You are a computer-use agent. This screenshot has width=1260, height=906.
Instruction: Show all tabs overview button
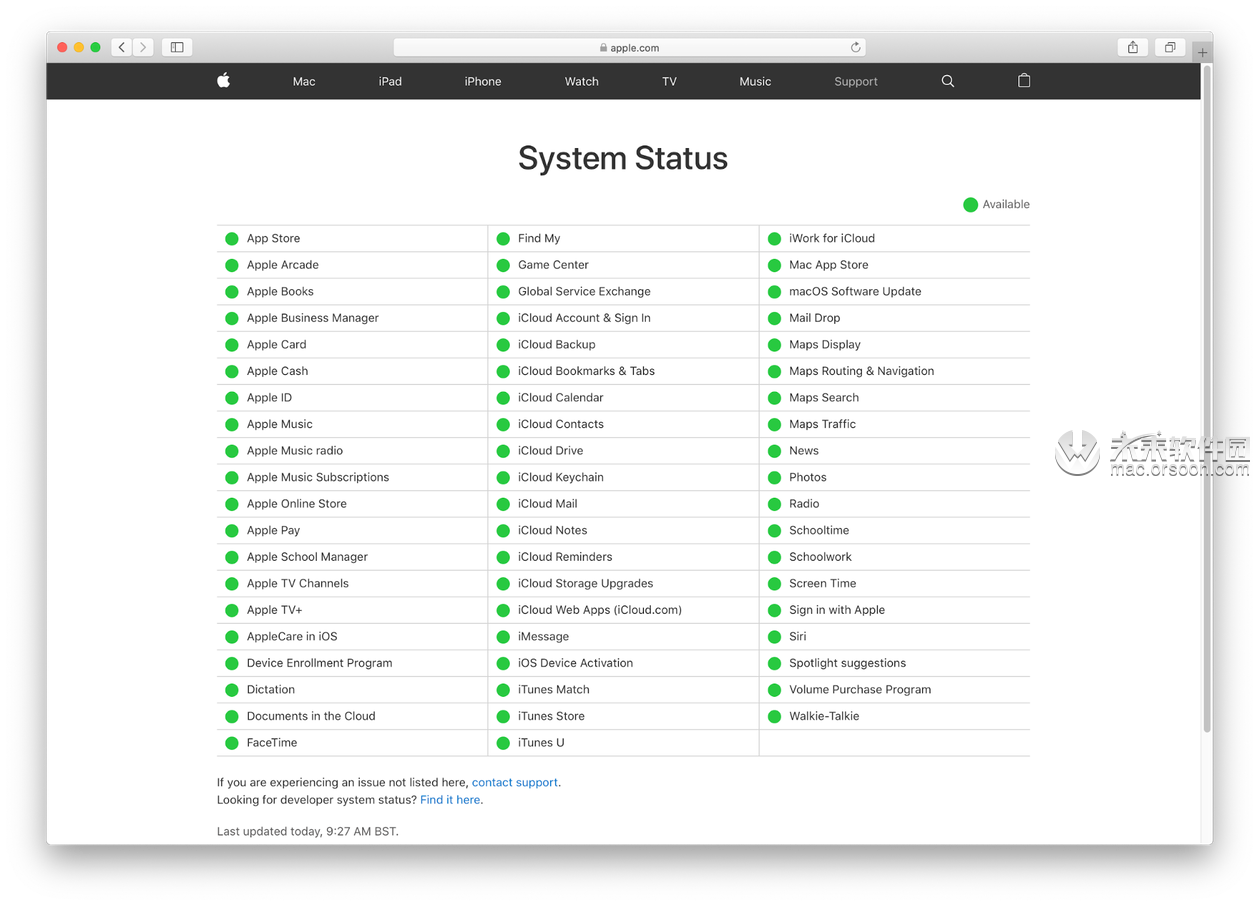click(x=1169, y=47)
